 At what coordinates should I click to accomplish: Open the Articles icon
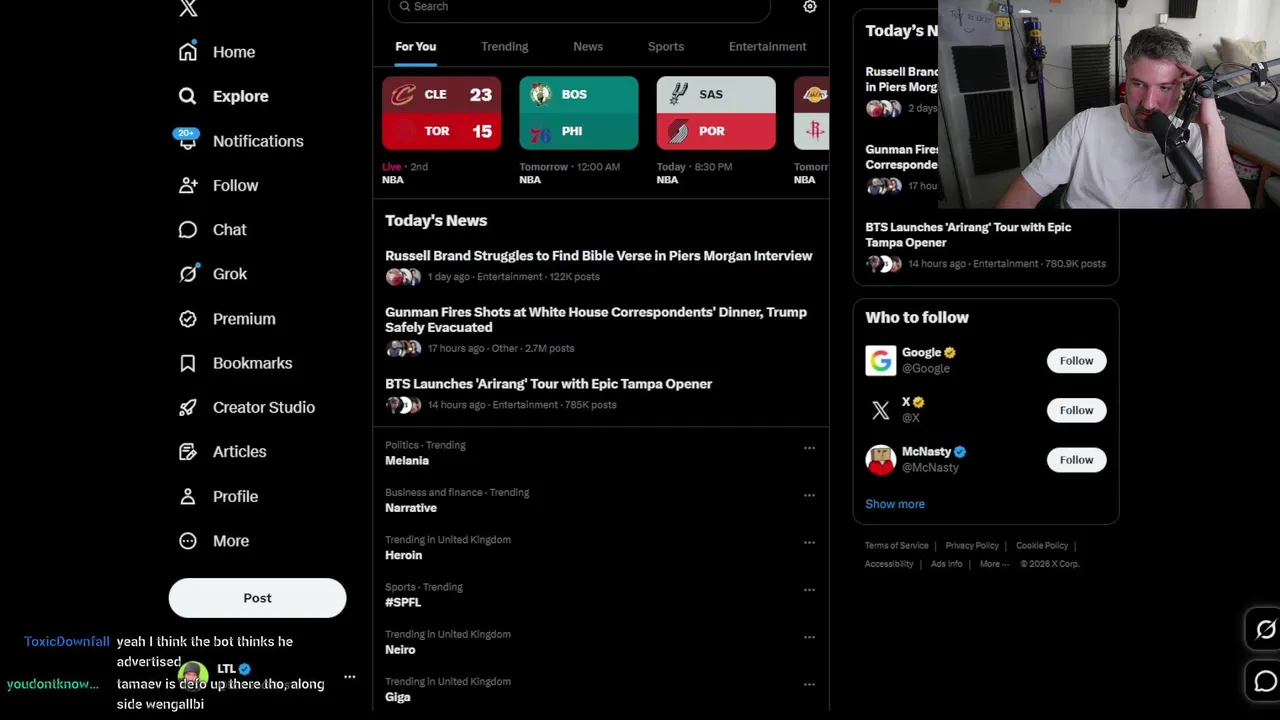(188, 452)
